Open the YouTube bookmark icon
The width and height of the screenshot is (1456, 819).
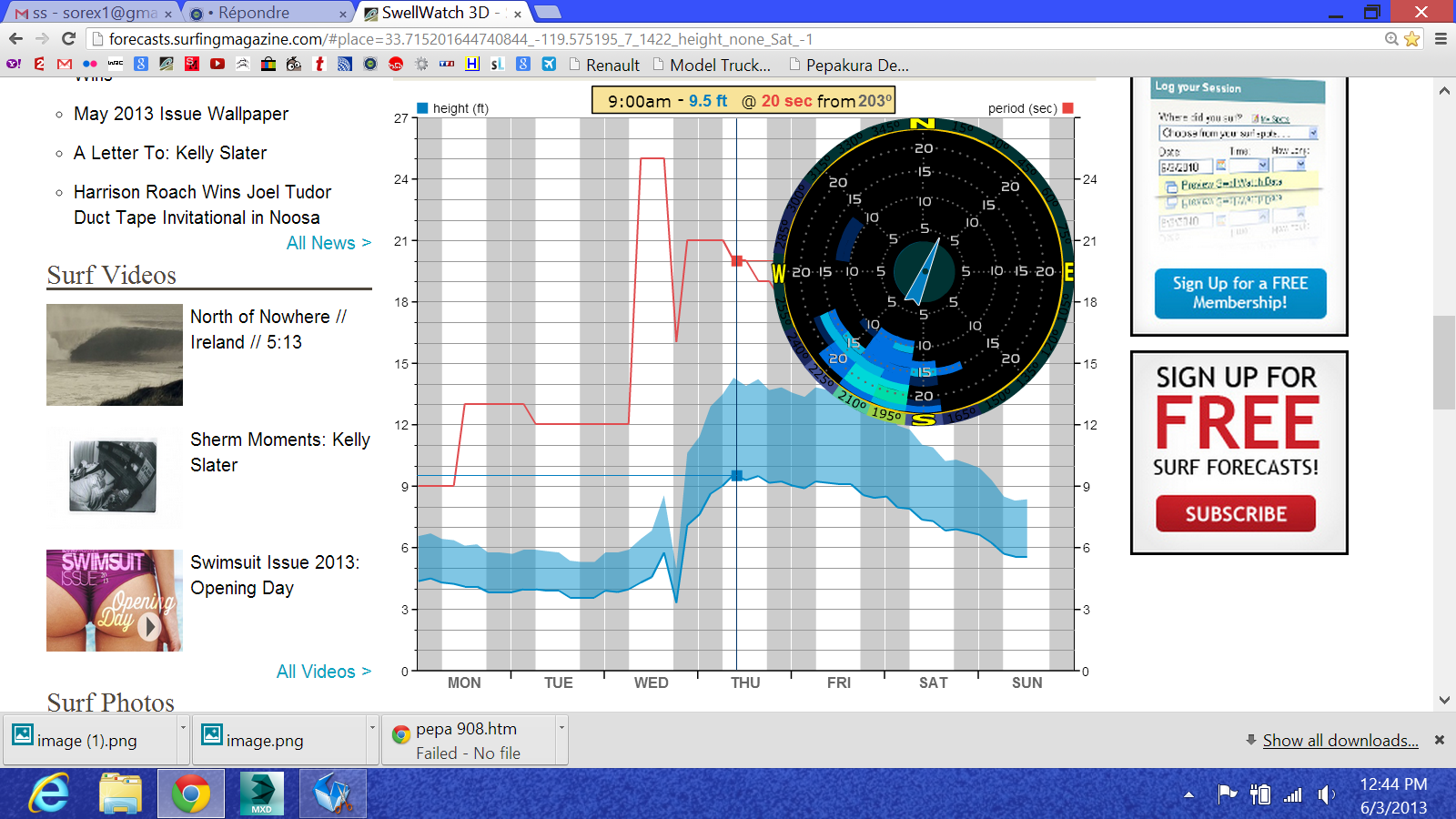pyautogui.click(x=217, y=64)
